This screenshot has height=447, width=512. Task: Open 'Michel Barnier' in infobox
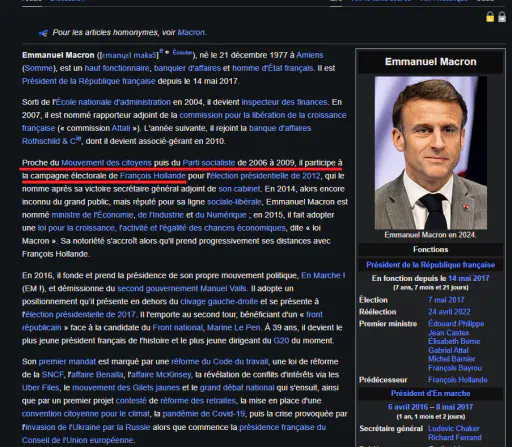(x=452, y=359)
